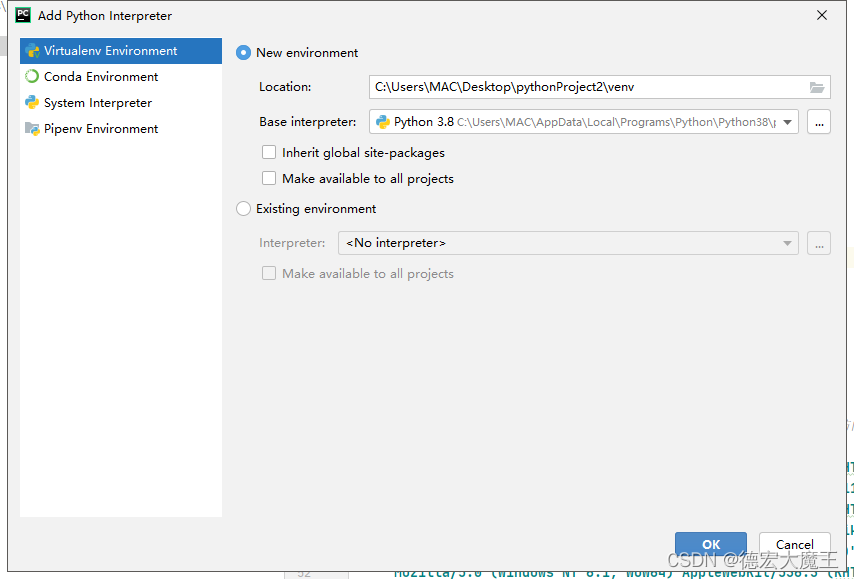Click the System Interpreter Python icon

click(32, 103)
